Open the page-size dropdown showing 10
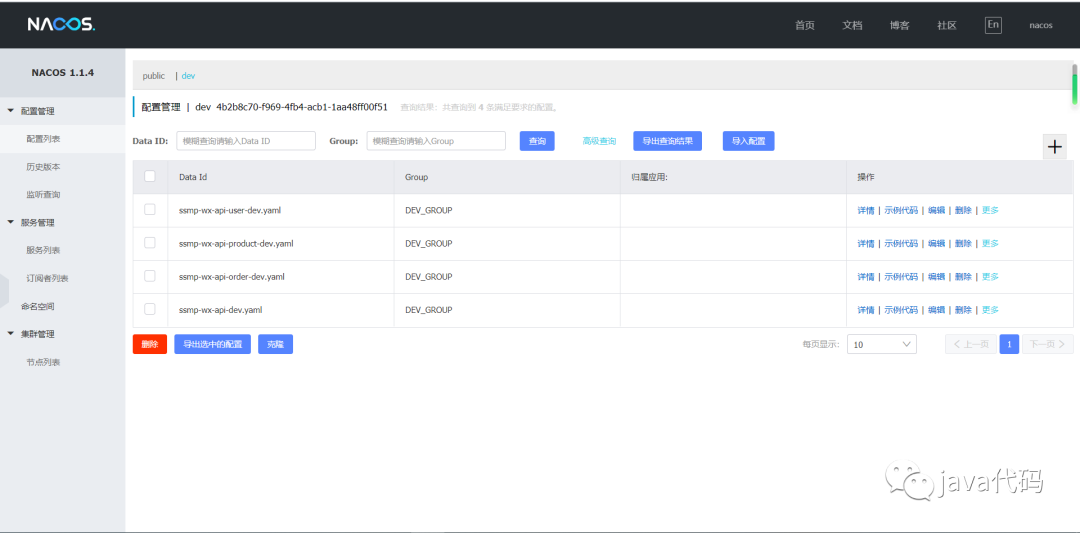1080x533 pixels. point(882,344)
